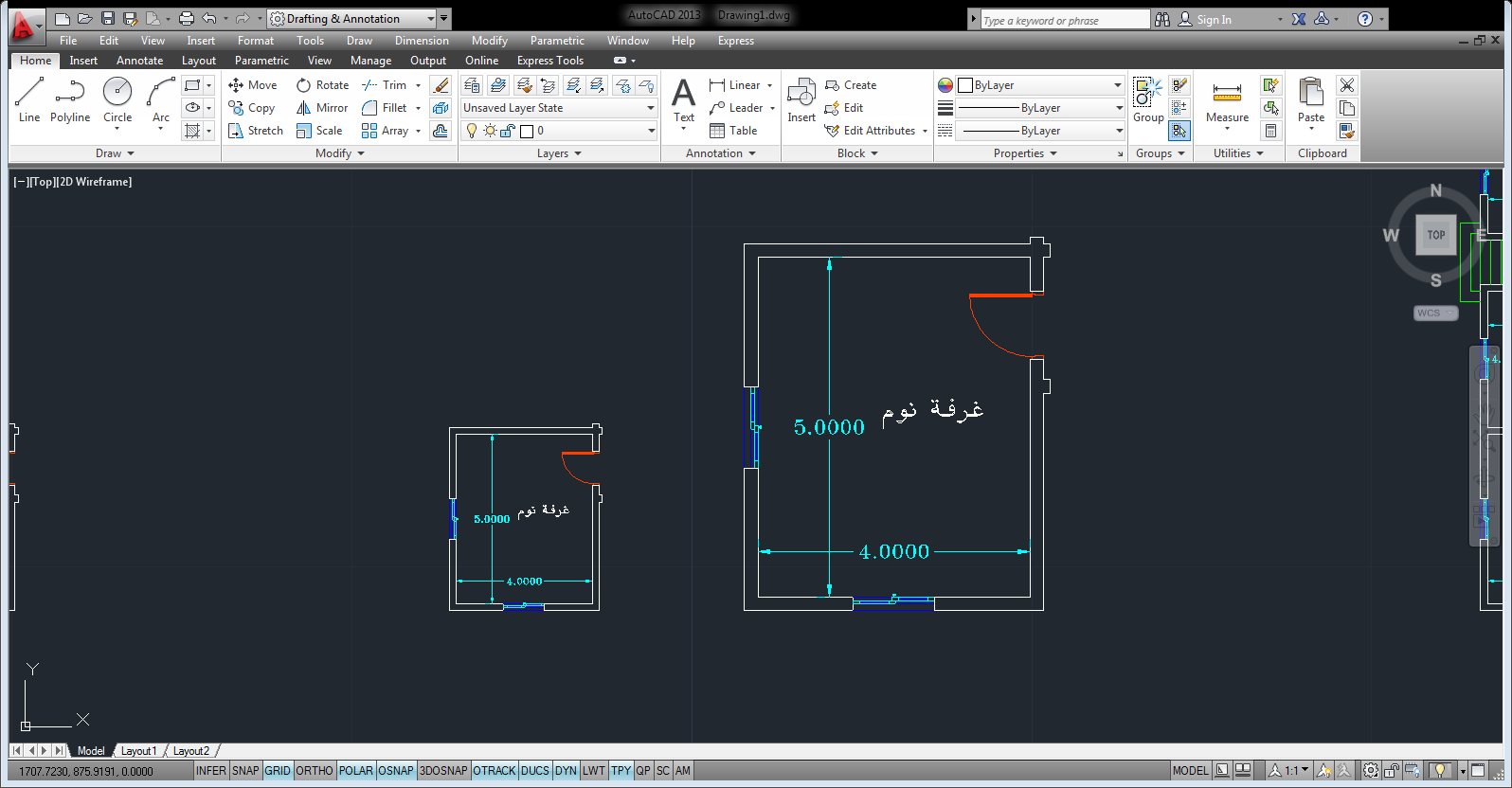The width and height of the screenshot is (1512, 788).
Task: Select the Polyline tool
Action: point(70,99)
